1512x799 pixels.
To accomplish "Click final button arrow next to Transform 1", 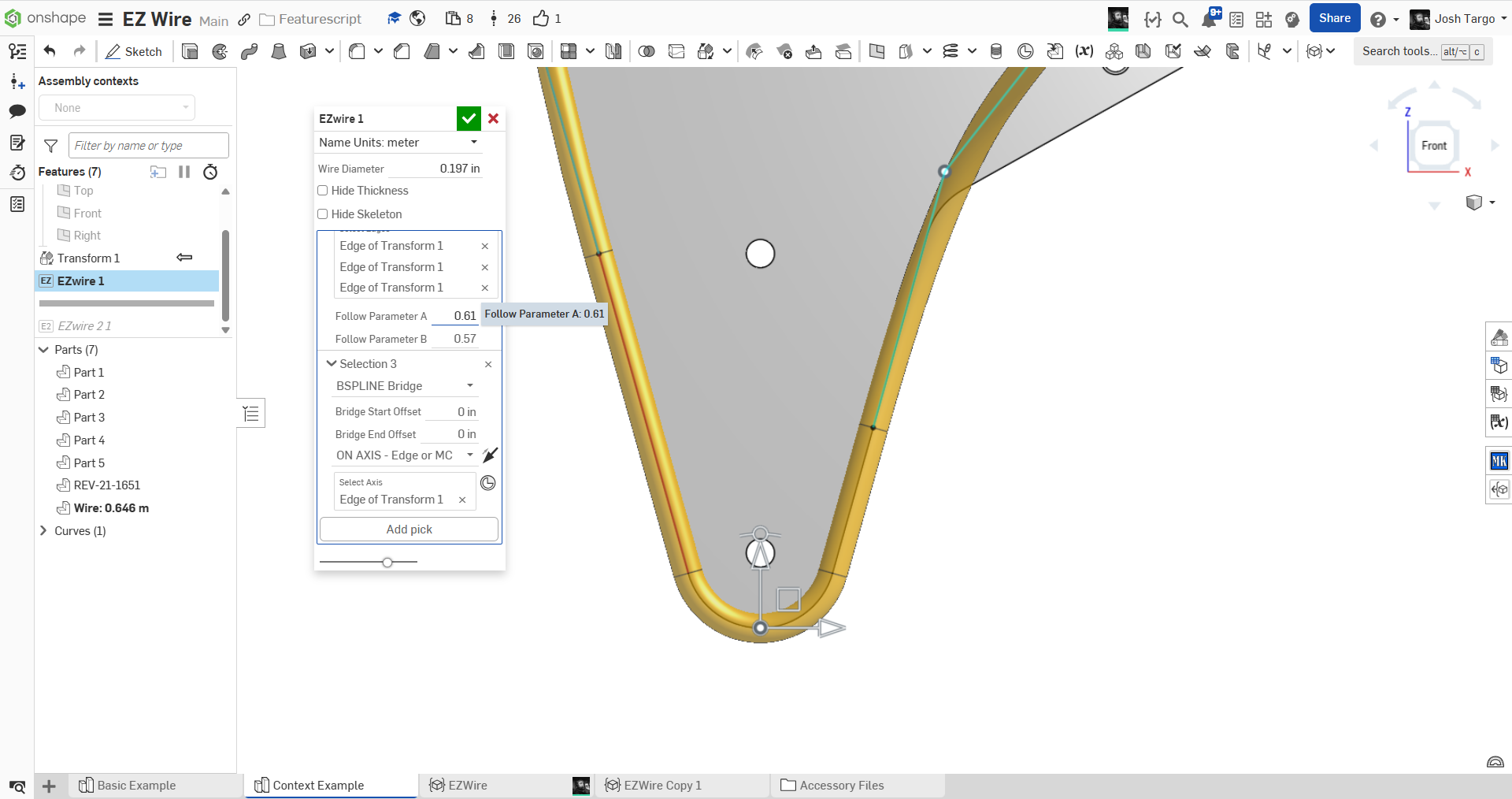I will click(x=184, y=258).
